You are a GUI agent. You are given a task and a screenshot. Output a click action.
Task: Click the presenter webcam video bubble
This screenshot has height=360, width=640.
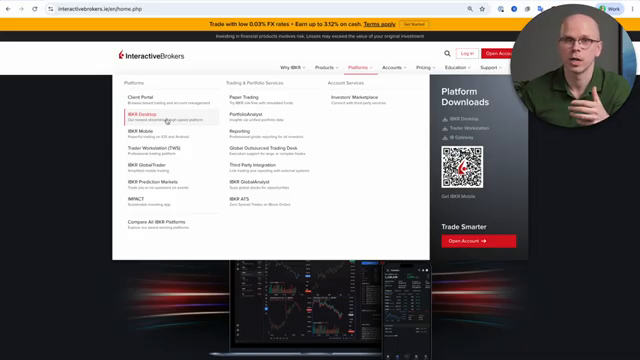tap(573, 65)
